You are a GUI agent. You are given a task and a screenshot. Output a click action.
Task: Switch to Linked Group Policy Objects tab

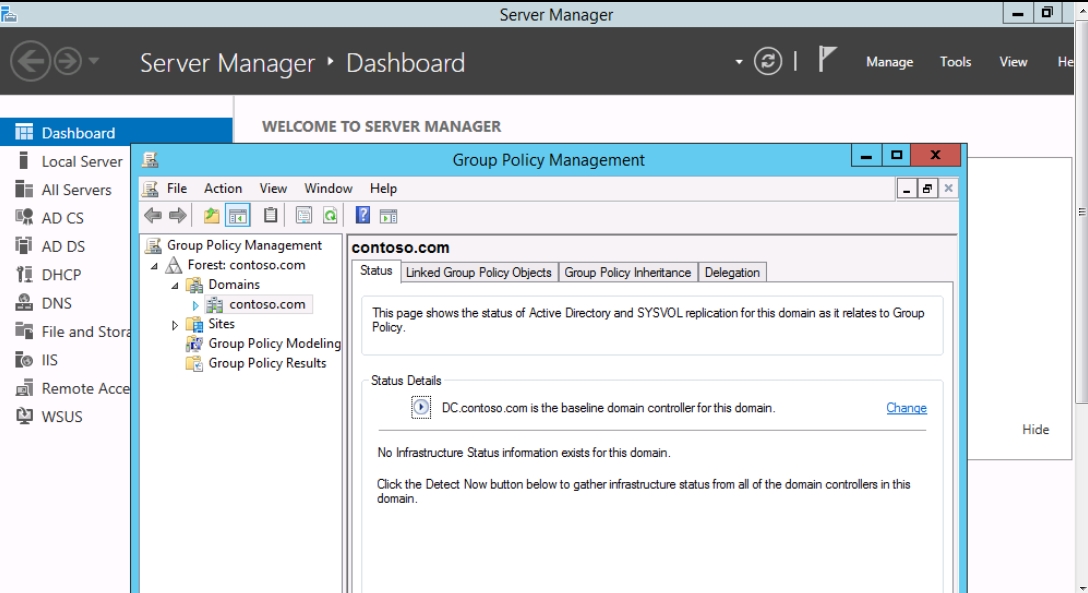point(479,273)
